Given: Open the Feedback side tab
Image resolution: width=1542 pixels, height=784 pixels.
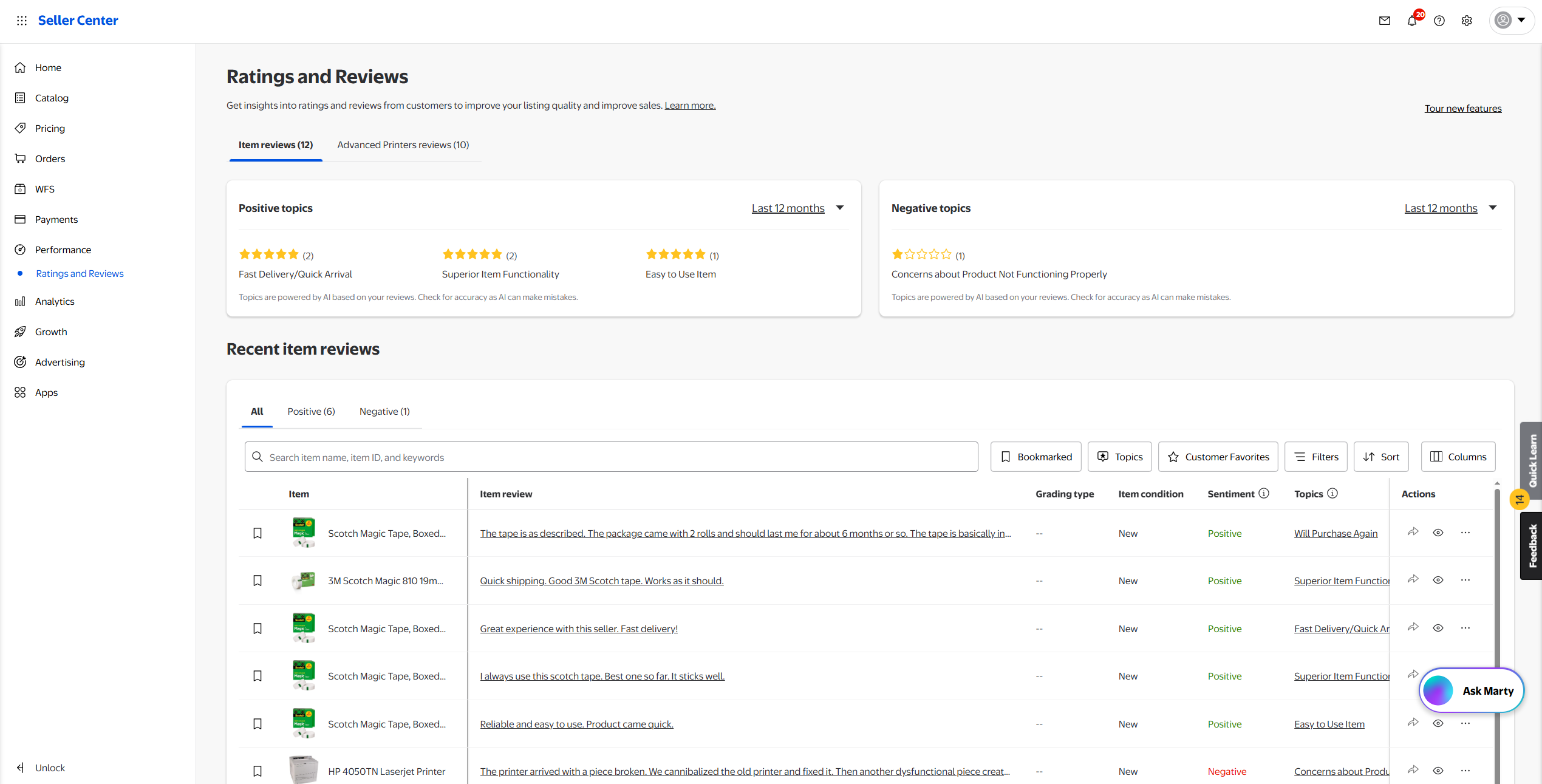Looking at the screenshot, I should [1532, 546].
